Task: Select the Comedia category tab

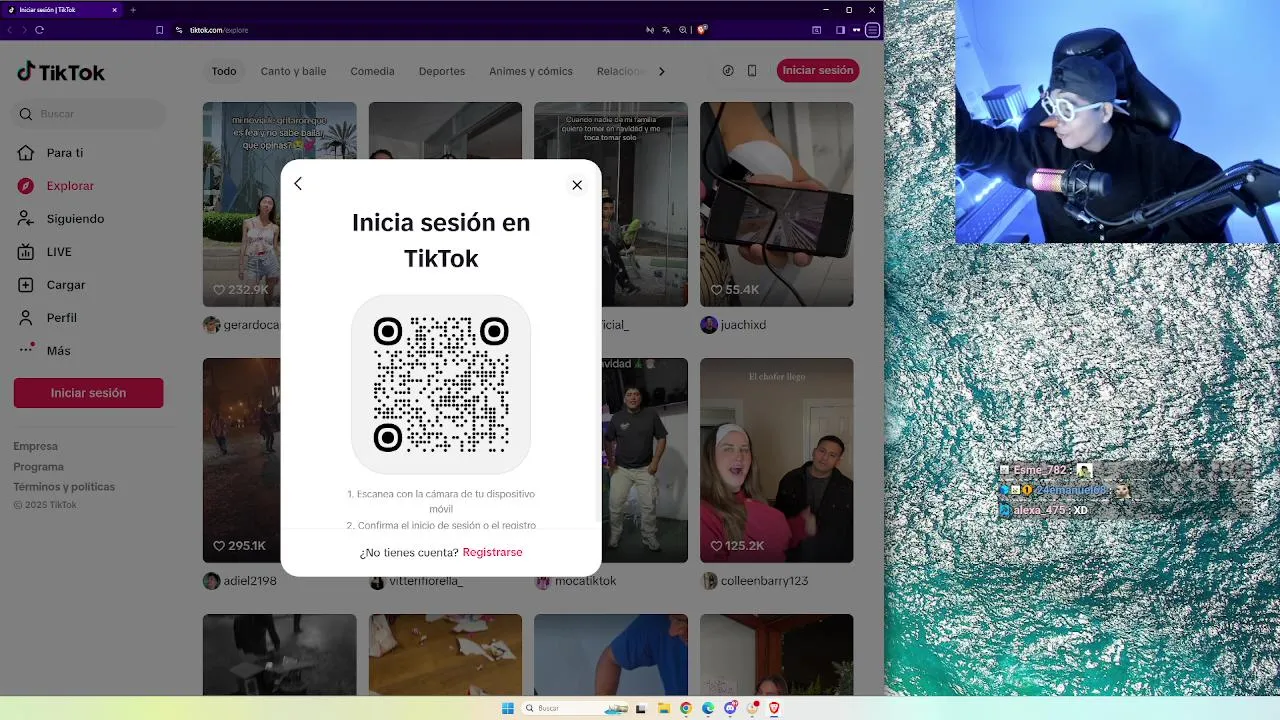Action: pos(372,71)
